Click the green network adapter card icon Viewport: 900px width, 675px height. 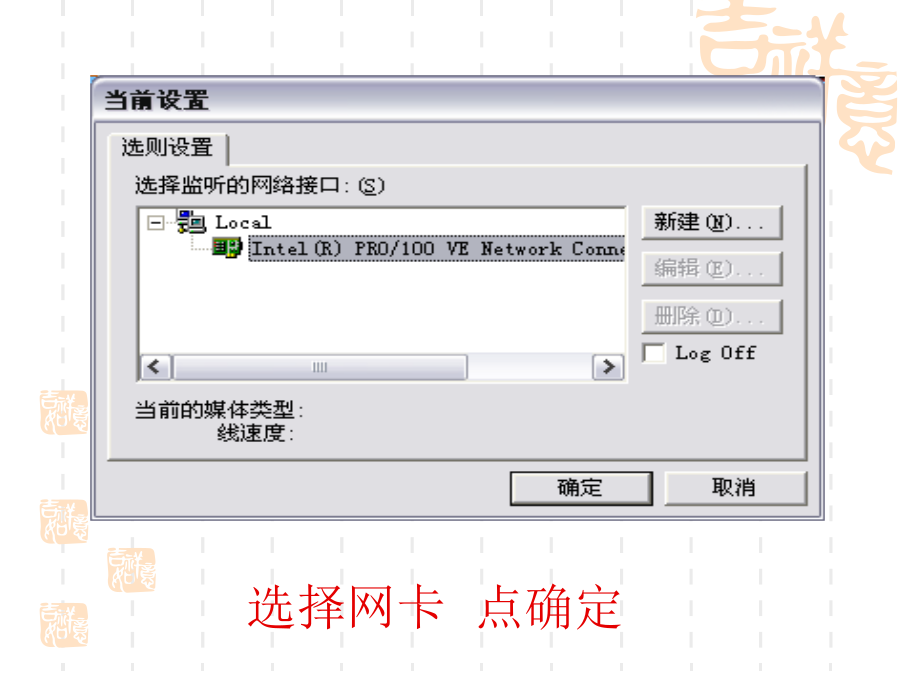tap(226, 248)
